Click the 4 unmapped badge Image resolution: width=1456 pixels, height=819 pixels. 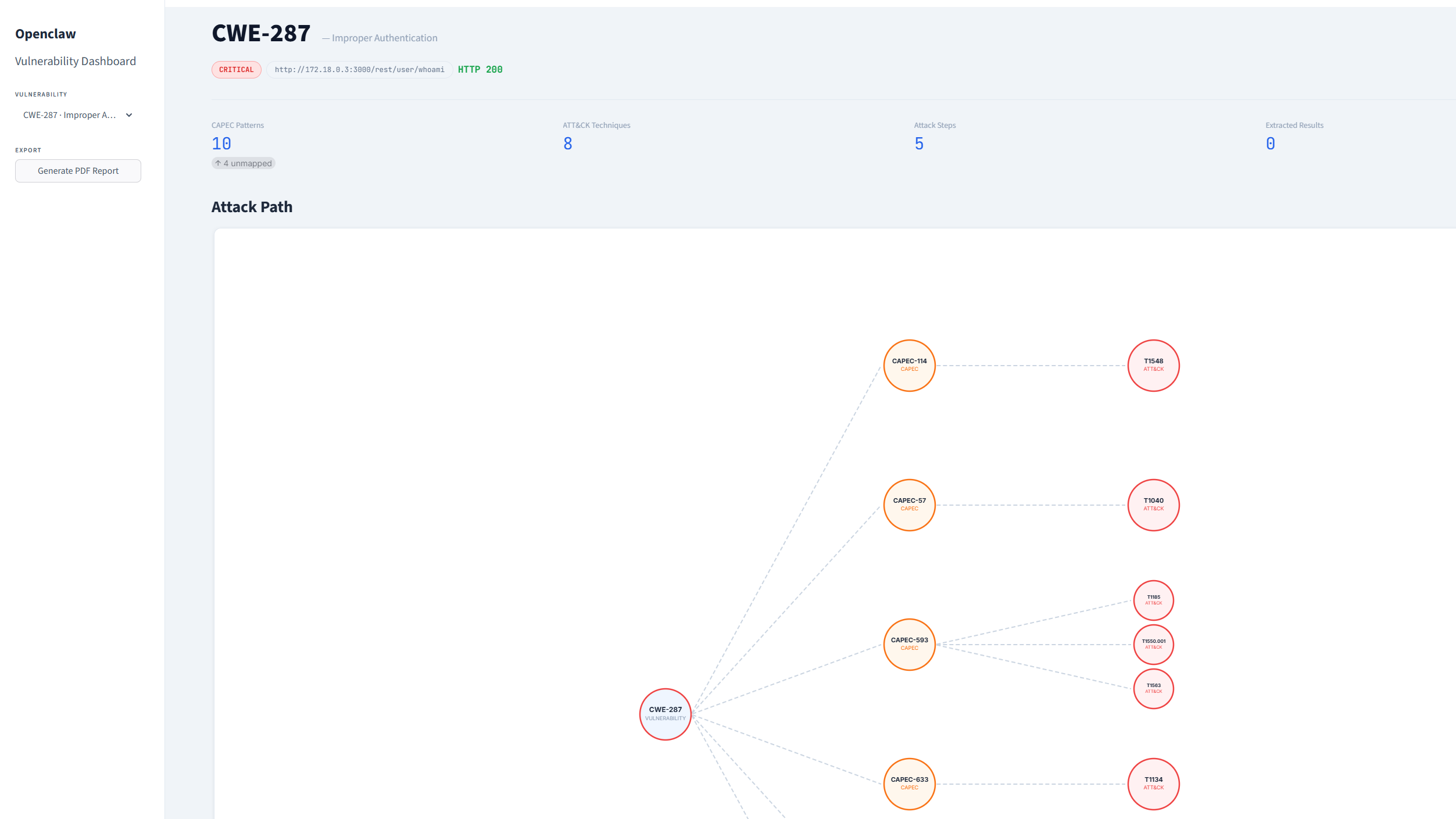point(244,163)
